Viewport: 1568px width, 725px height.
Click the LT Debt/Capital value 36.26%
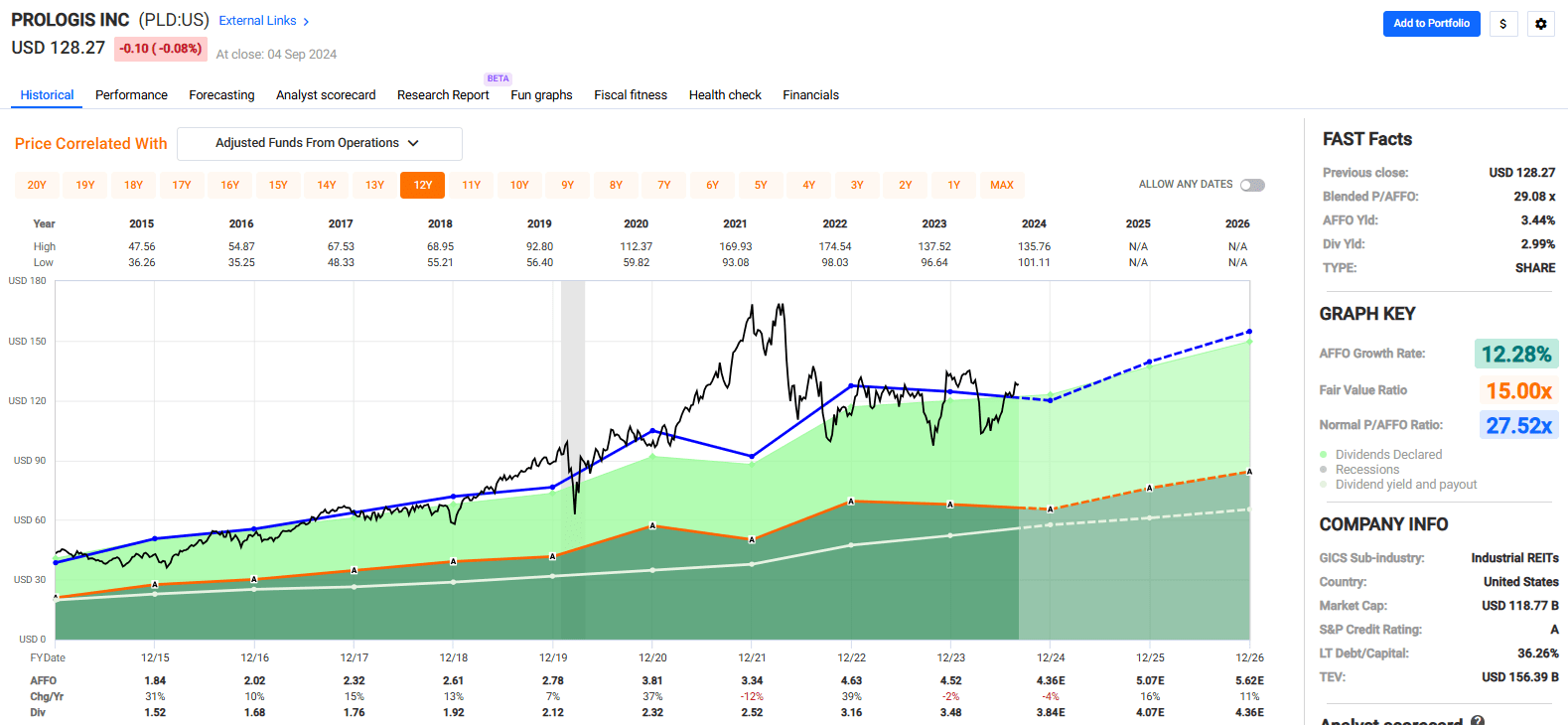(1538, 653)
